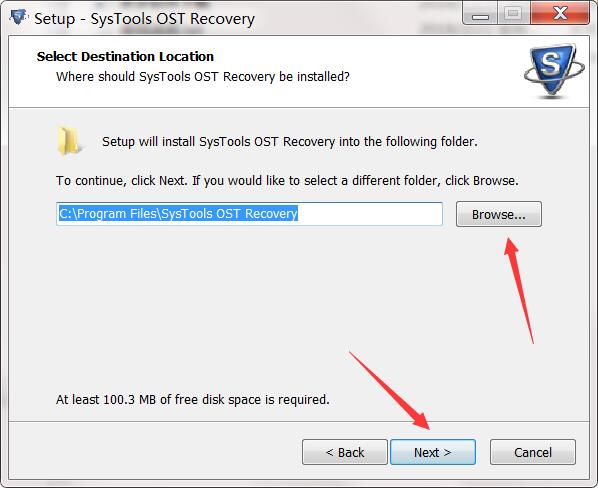Screen dimensions: 598x488
Task: Click the 'Setup will install' description line
Action: click(290, 142)
